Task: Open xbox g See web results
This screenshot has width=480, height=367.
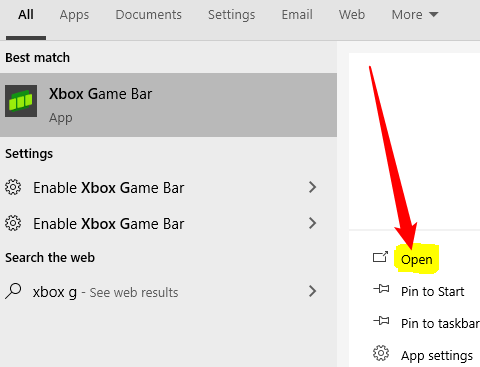Action: click(x=168, y=292)
